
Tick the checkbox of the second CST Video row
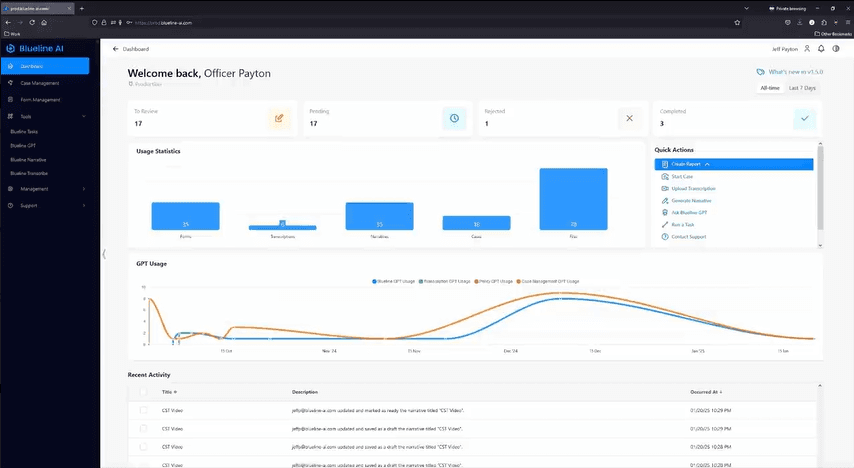click(143, 428)
